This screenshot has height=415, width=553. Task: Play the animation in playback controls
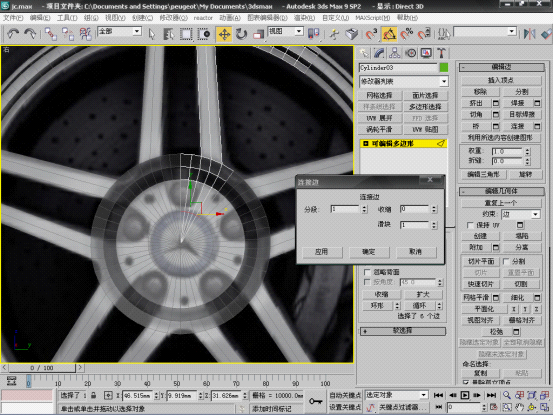465,395
